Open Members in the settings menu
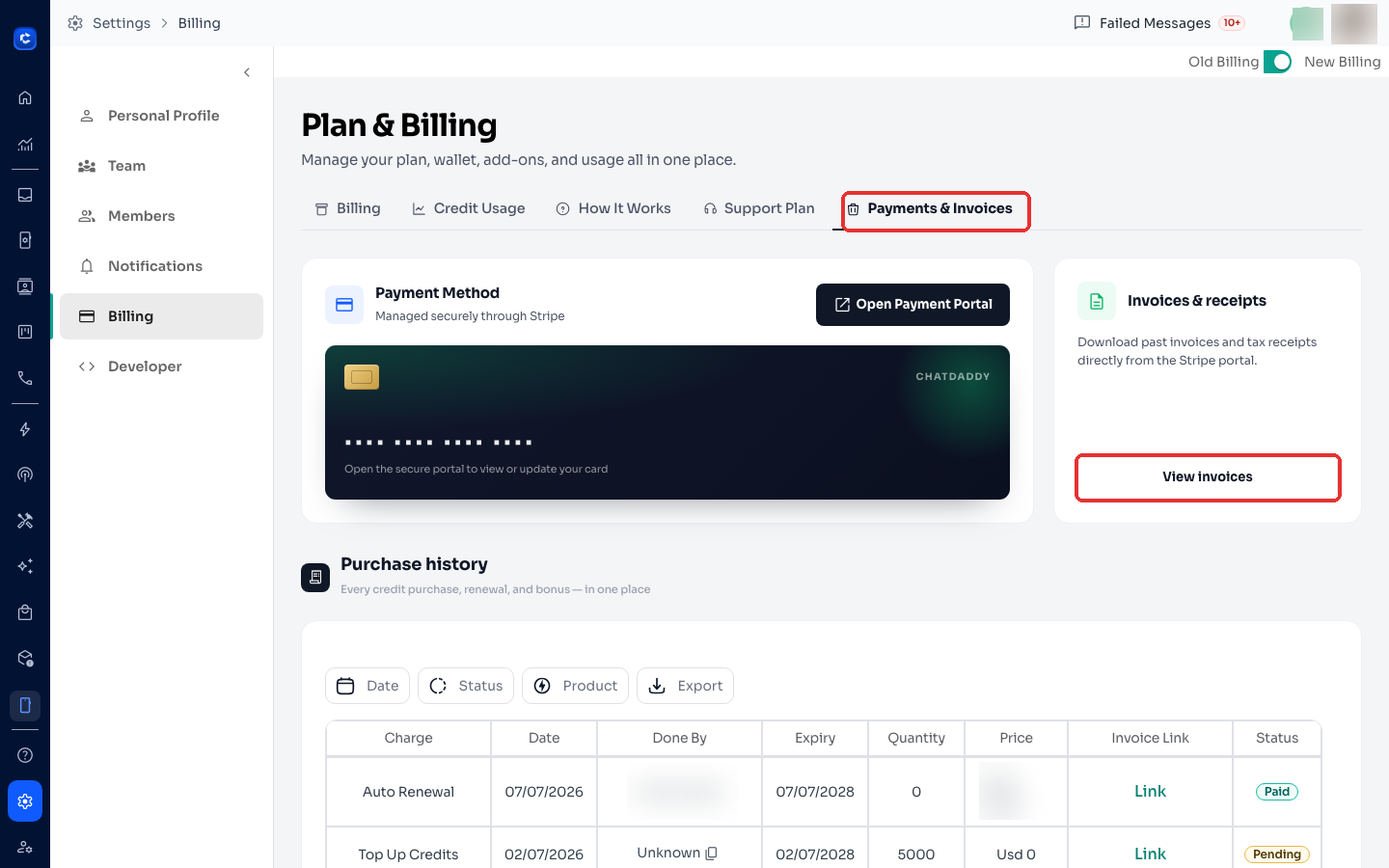This screenshot has height=868, width=1389. pos(161,216)
